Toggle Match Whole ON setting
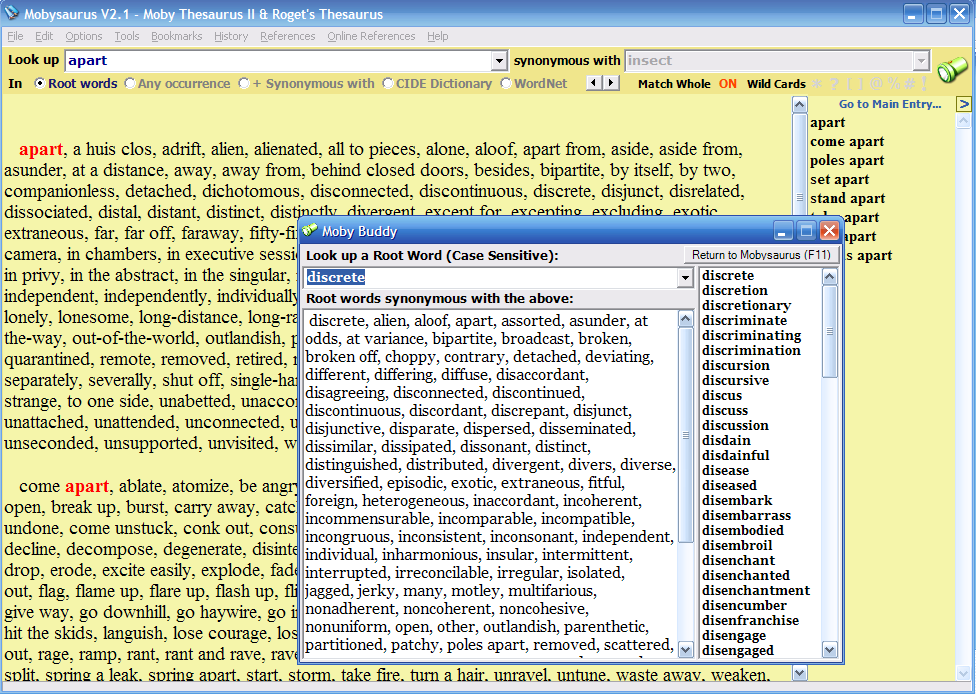The height and width of the screenshot is (694, 976). [x=728, y=83]
